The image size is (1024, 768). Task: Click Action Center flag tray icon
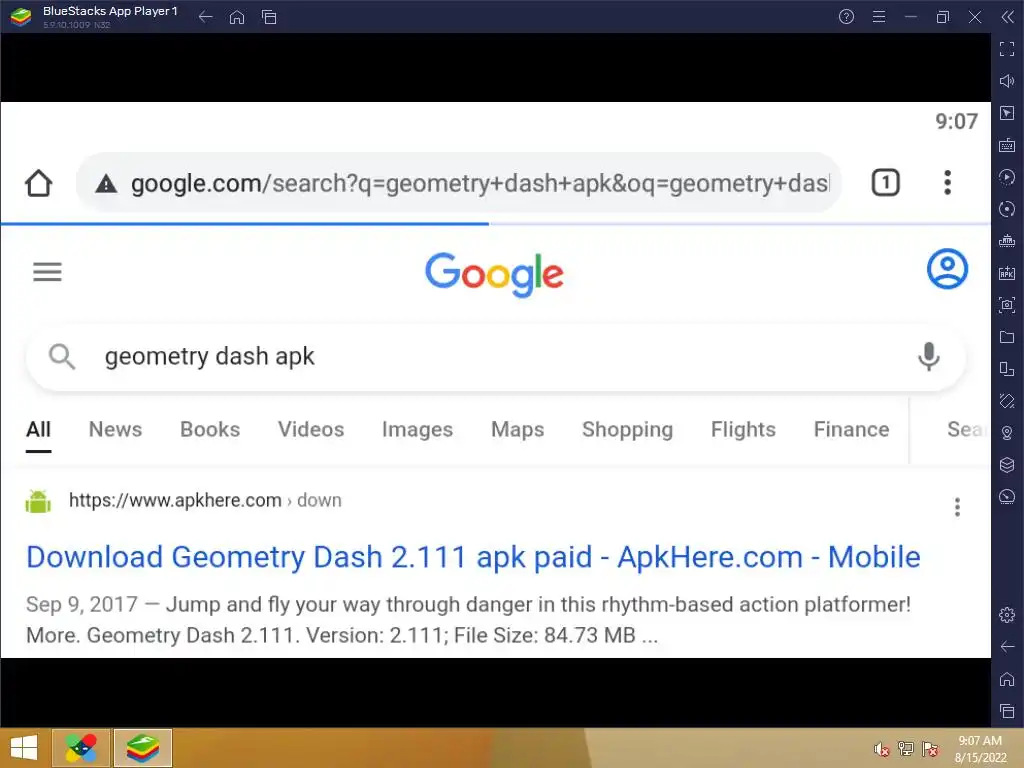tap(930, 749)
